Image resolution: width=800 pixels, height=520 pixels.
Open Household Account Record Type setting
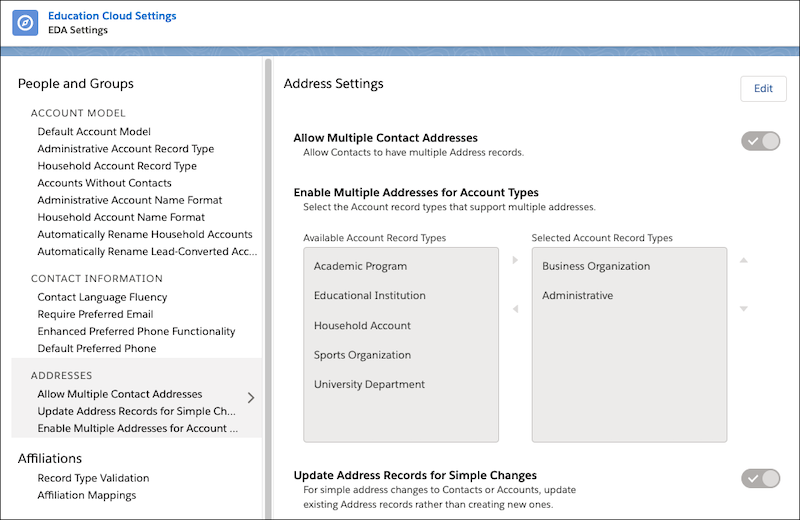tap(117, 166)
